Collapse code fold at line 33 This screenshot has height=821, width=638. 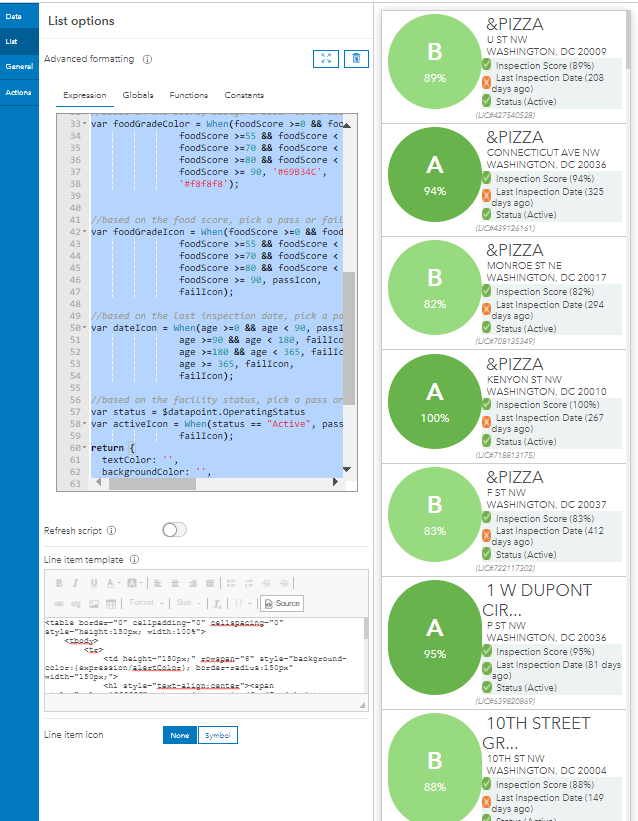pos(85,124)
